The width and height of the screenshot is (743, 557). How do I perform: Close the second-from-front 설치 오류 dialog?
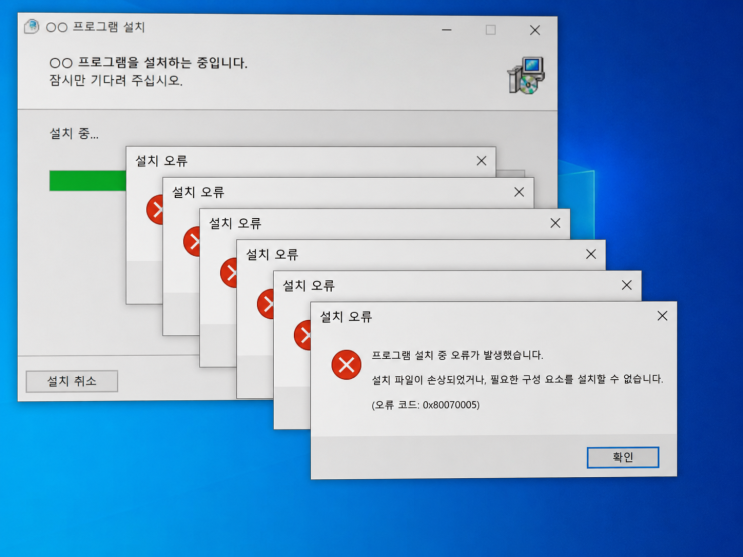coord(626,285)
